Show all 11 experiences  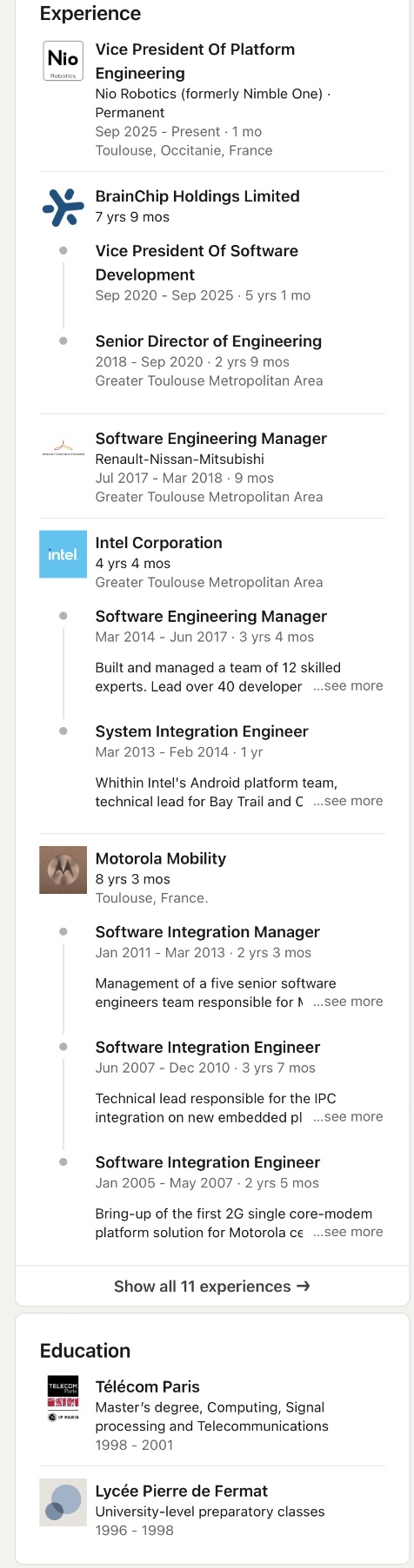pyautogui.click(x=212, y=1286)
